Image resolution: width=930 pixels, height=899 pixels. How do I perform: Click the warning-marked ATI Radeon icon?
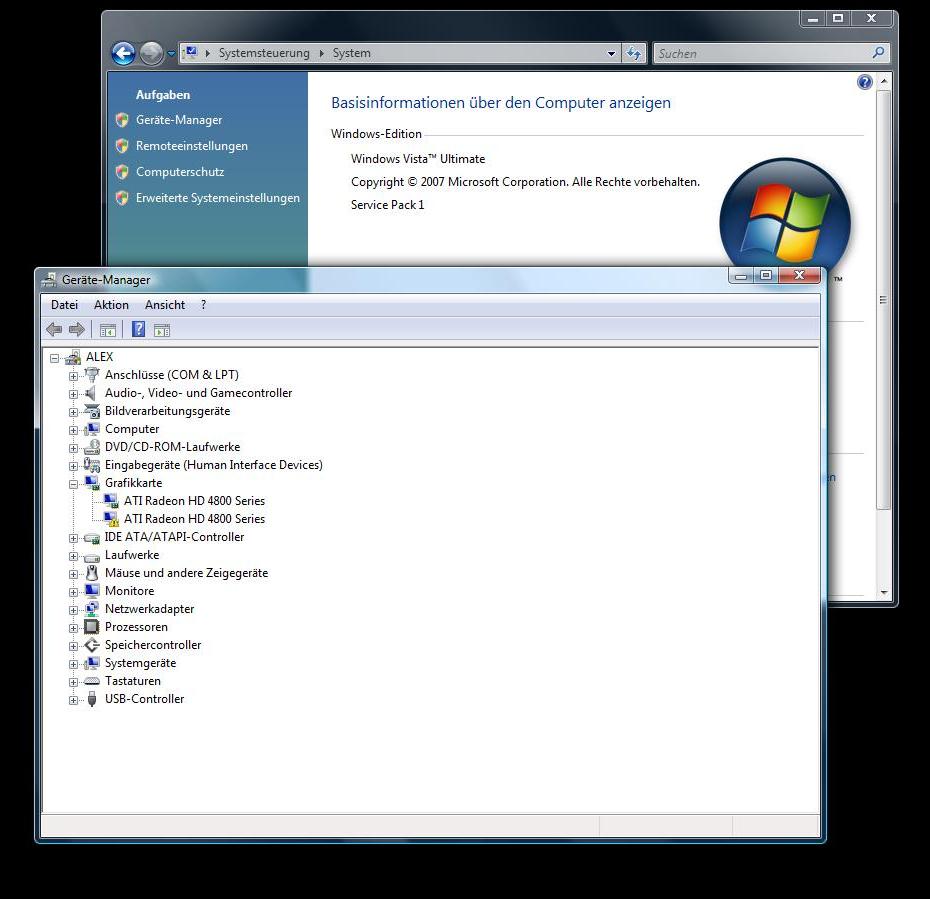[x=111, y=519]
